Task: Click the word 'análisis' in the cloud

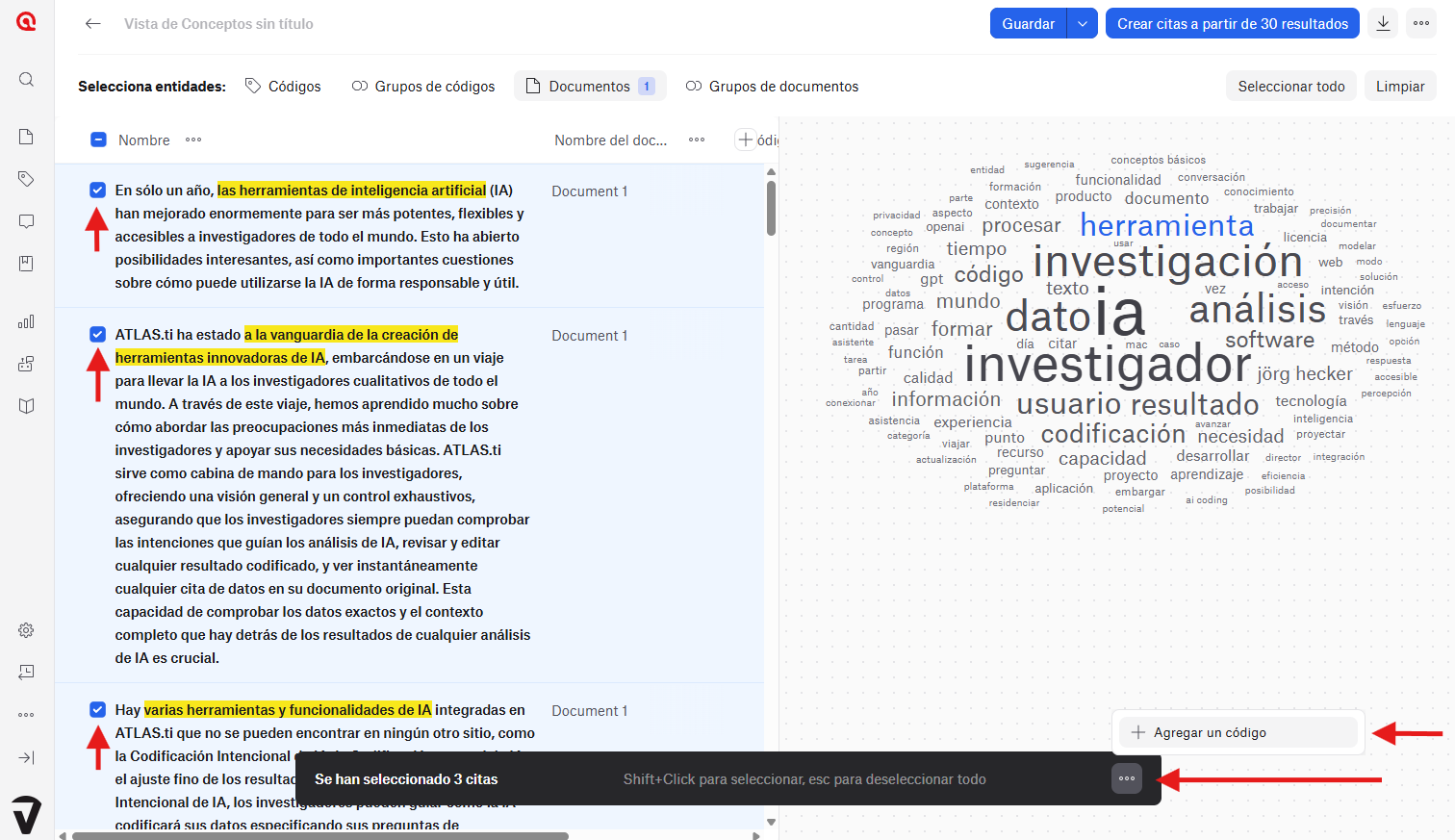Action: point(1258,310)
